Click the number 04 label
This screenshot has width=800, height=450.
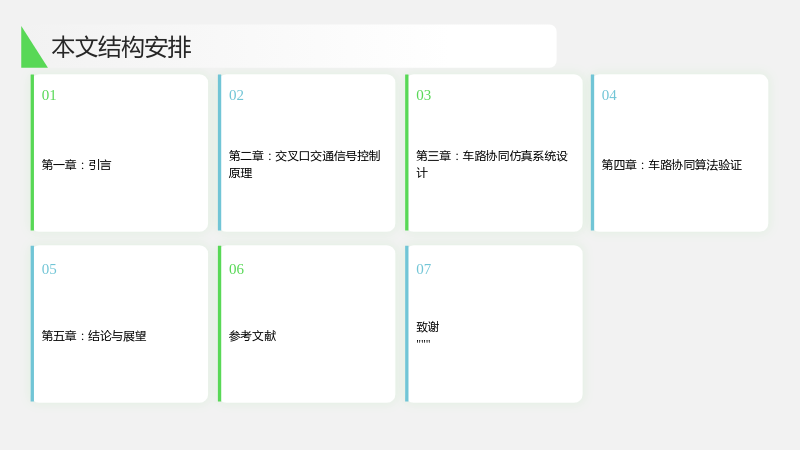click(609, 95)
